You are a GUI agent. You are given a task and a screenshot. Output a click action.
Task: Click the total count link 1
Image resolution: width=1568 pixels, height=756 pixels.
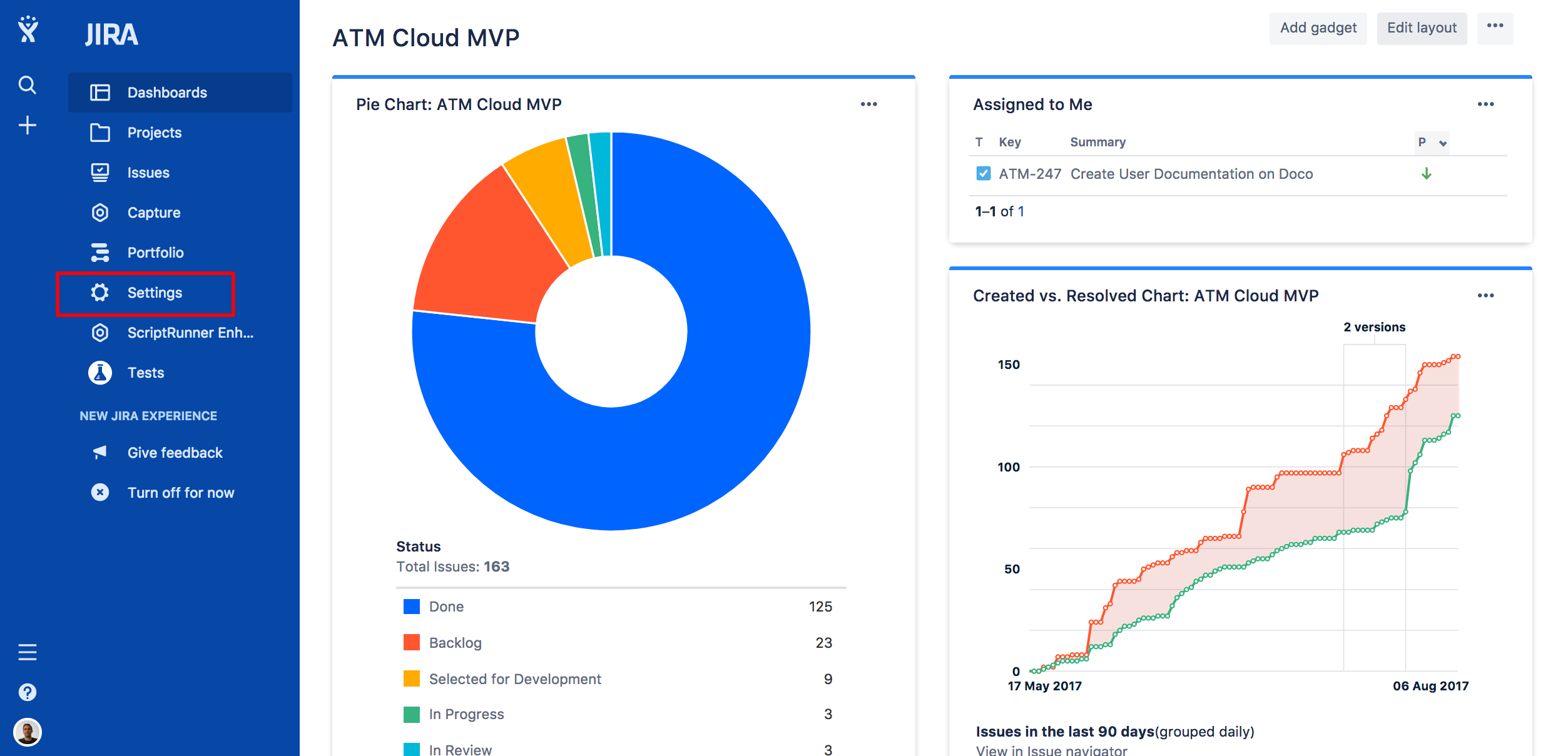1021,211
